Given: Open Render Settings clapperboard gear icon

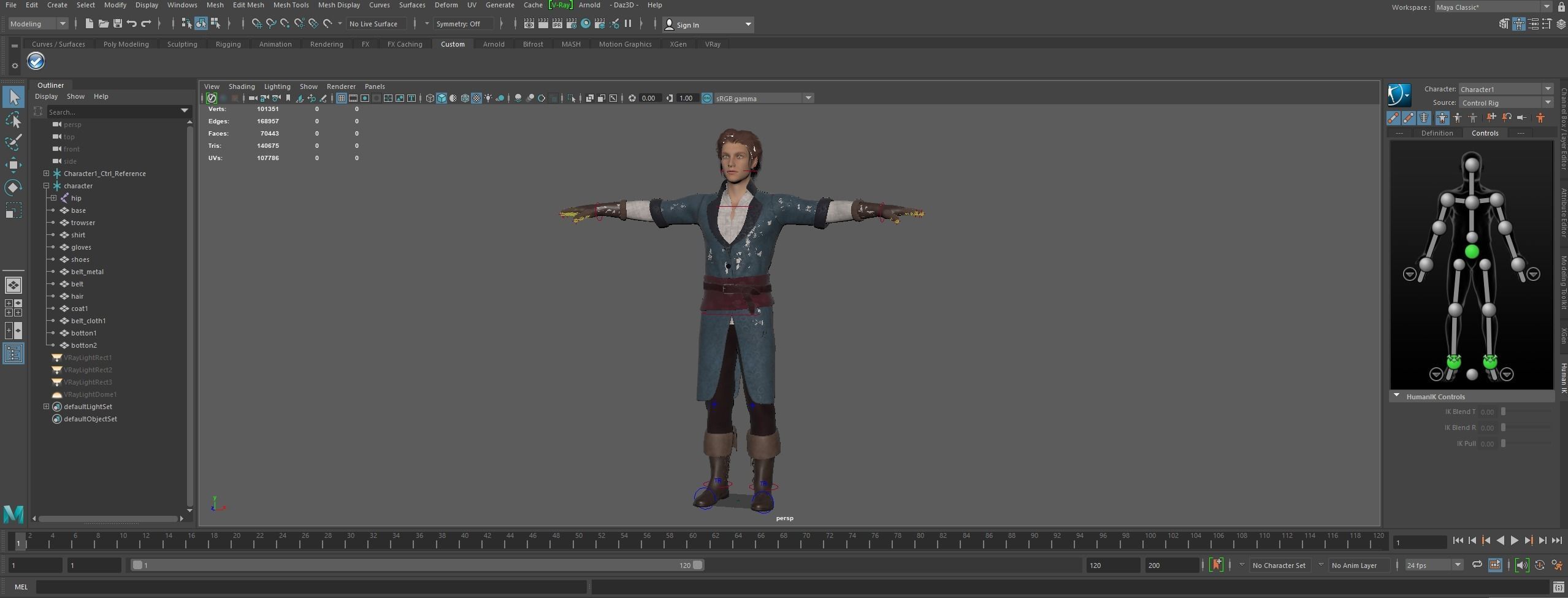Looking at the screenshot, I should tap(572, 24).
